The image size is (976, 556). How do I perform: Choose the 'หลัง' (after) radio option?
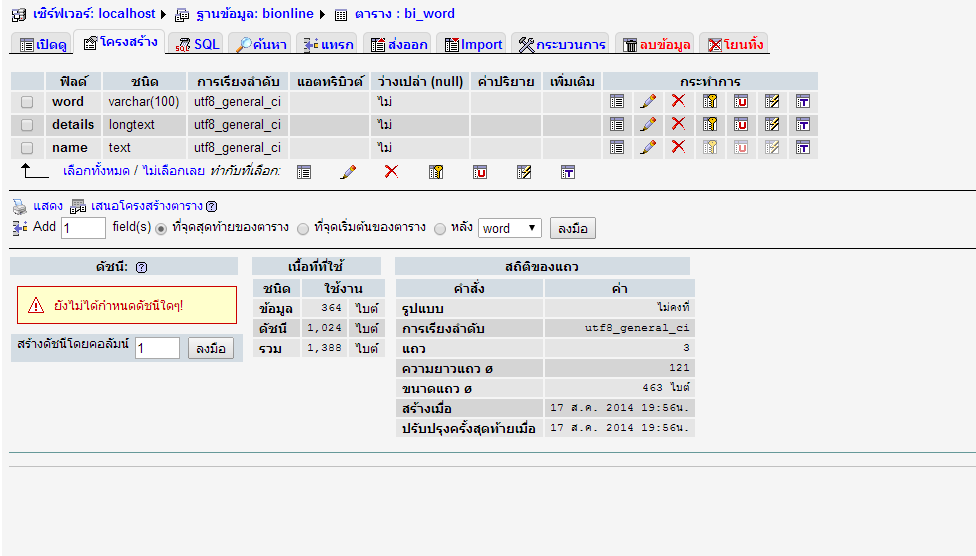click(440, 228)
